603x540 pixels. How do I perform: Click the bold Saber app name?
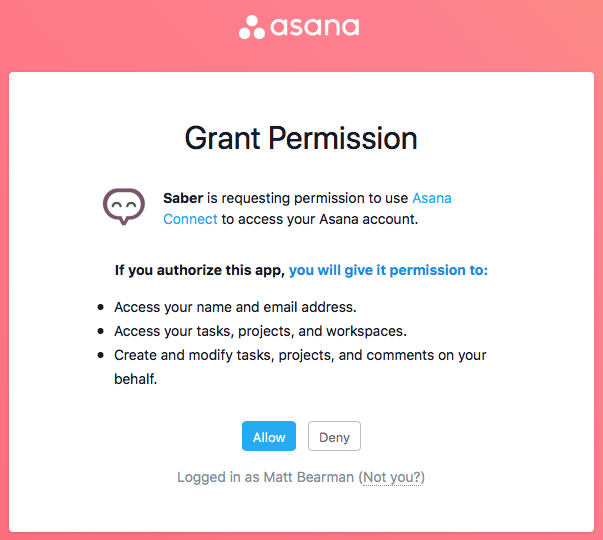183,199
